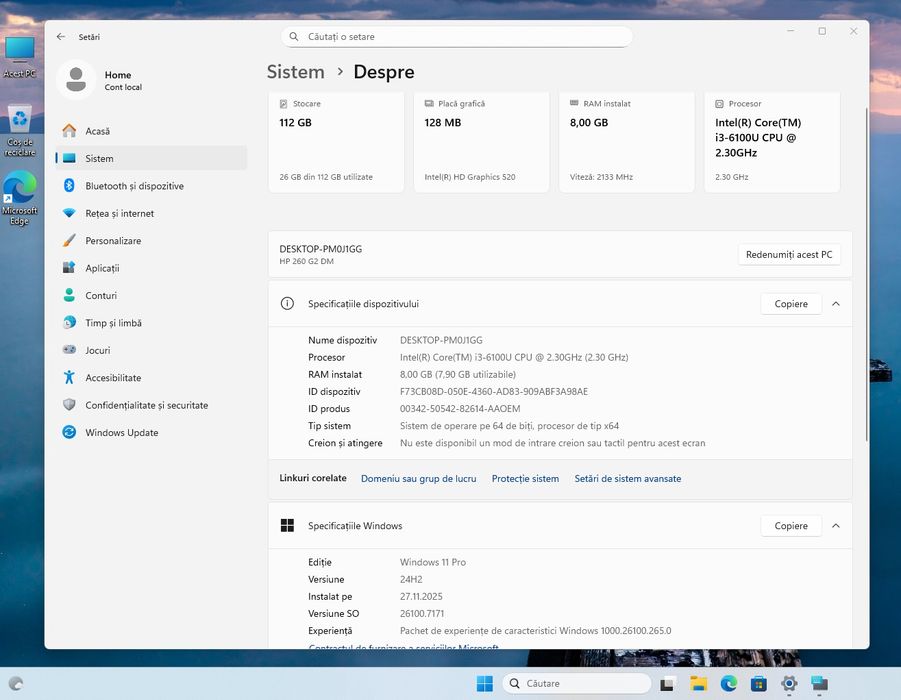Select the ID dispozitiv value text
The image size is (901, 700).
[x=494, y=391]
